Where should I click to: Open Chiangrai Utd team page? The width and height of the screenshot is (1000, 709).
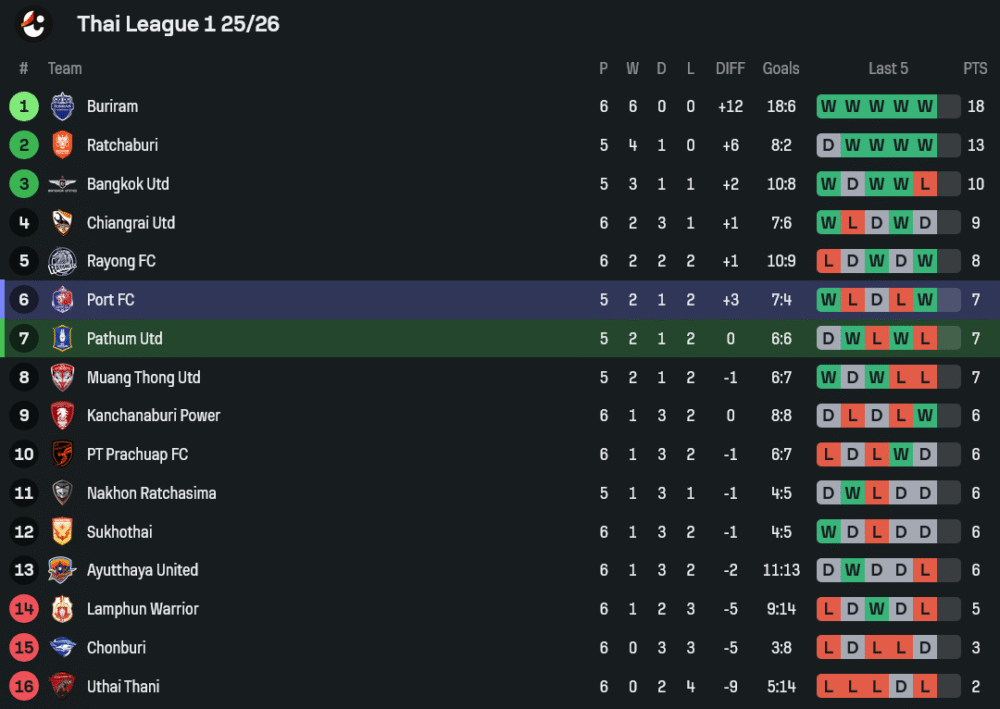[x=130, y=223]
